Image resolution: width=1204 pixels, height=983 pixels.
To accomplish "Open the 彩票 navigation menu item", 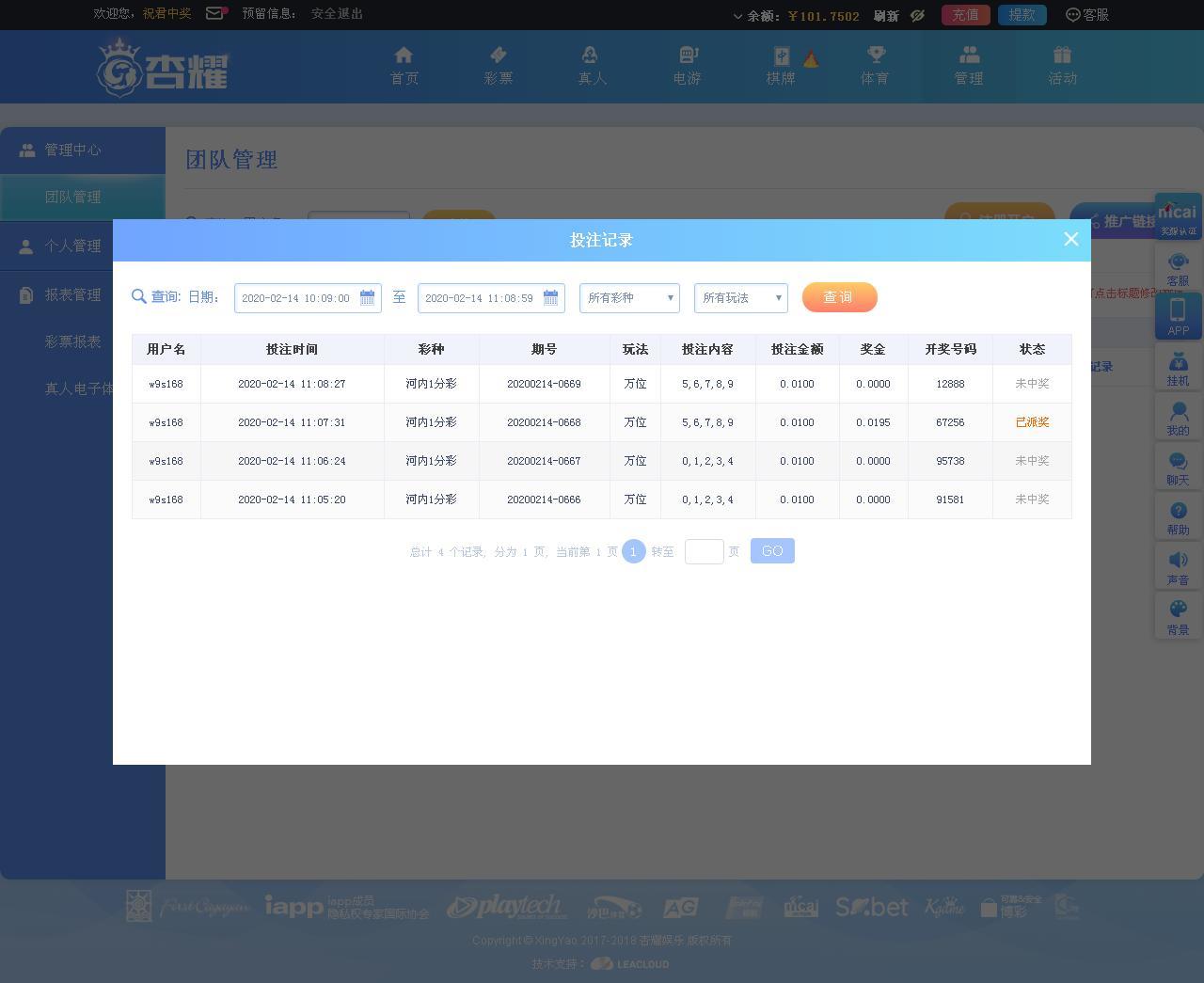I will (498, 66).
